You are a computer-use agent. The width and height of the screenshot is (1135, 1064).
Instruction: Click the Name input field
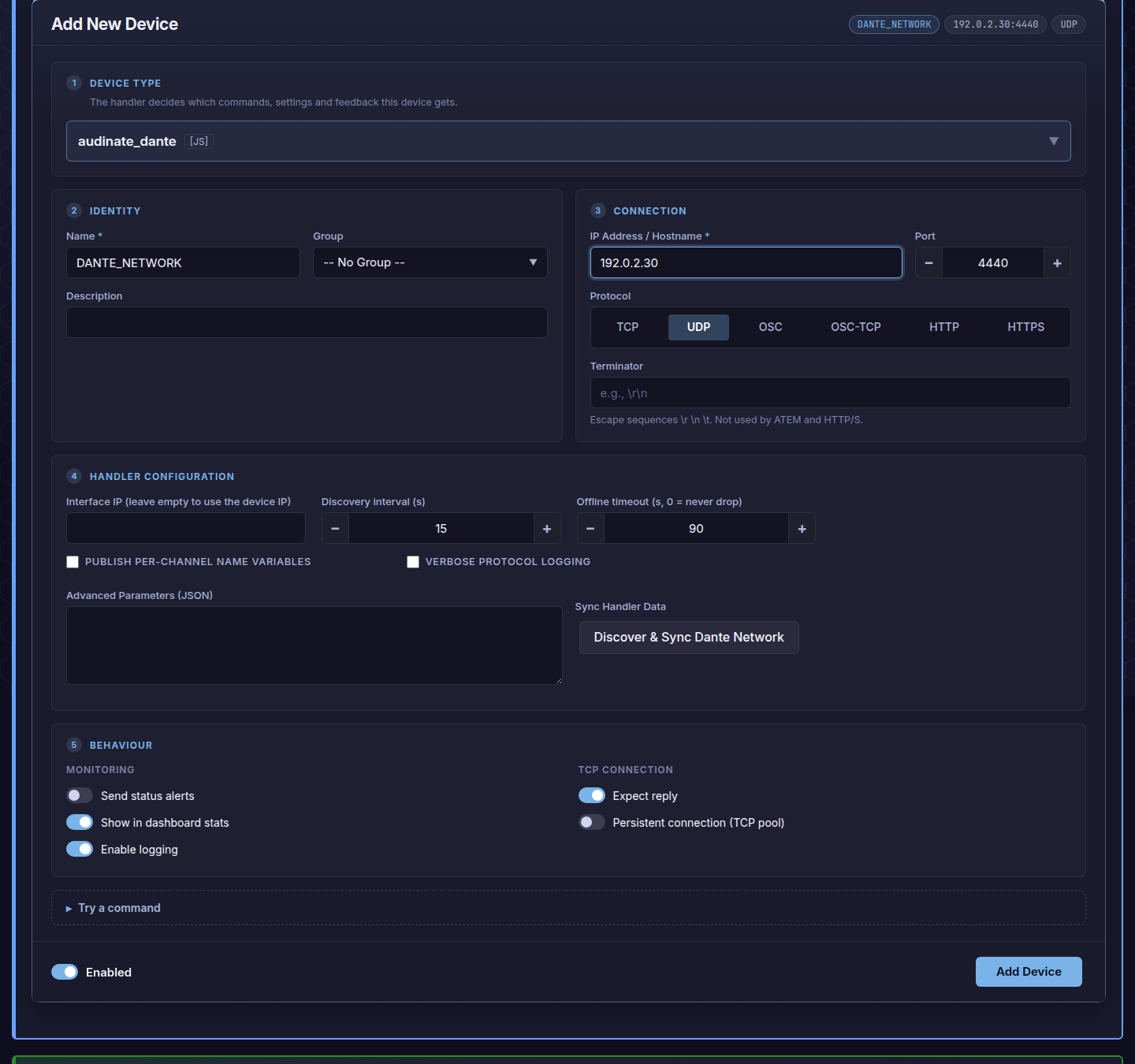183,262
